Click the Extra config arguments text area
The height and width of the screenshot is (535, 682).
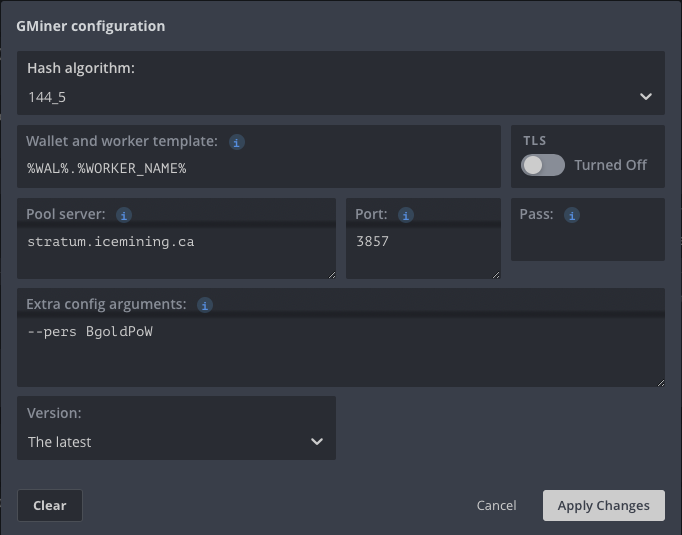point(340,350)
